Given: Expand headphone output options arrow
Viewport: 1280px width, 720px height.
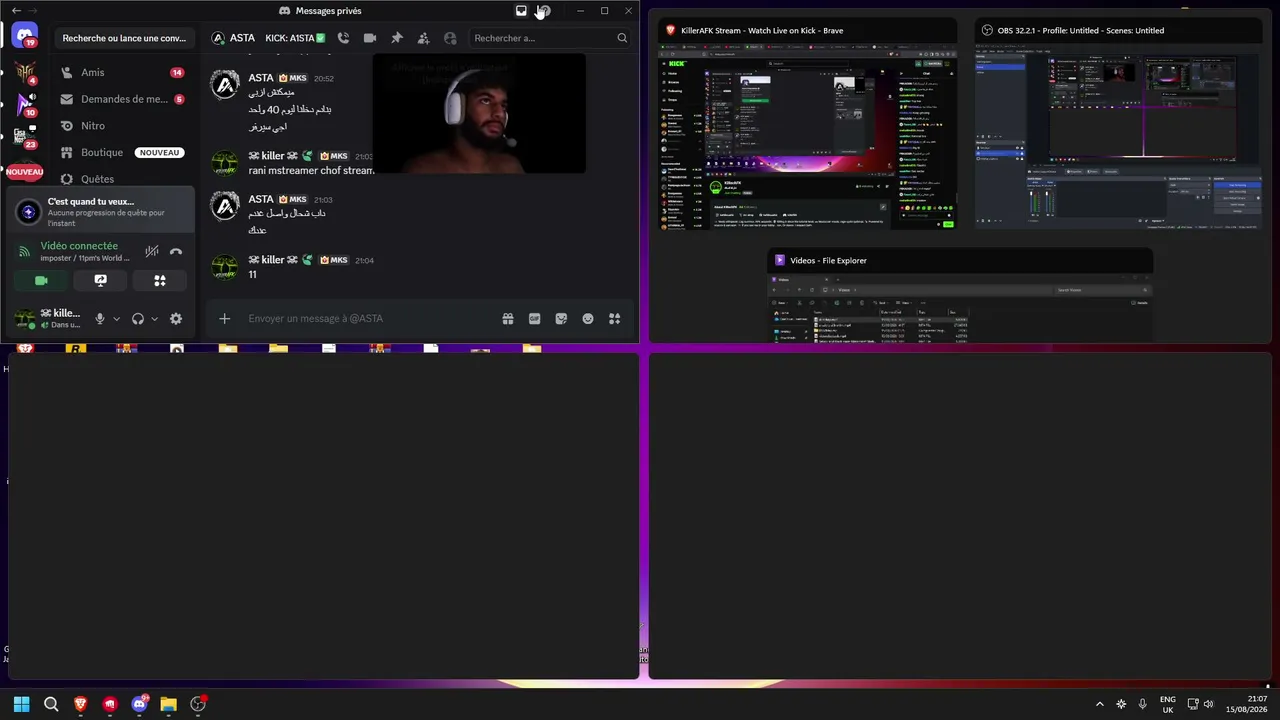Looking at the screenshot, I should pos(154,319).
